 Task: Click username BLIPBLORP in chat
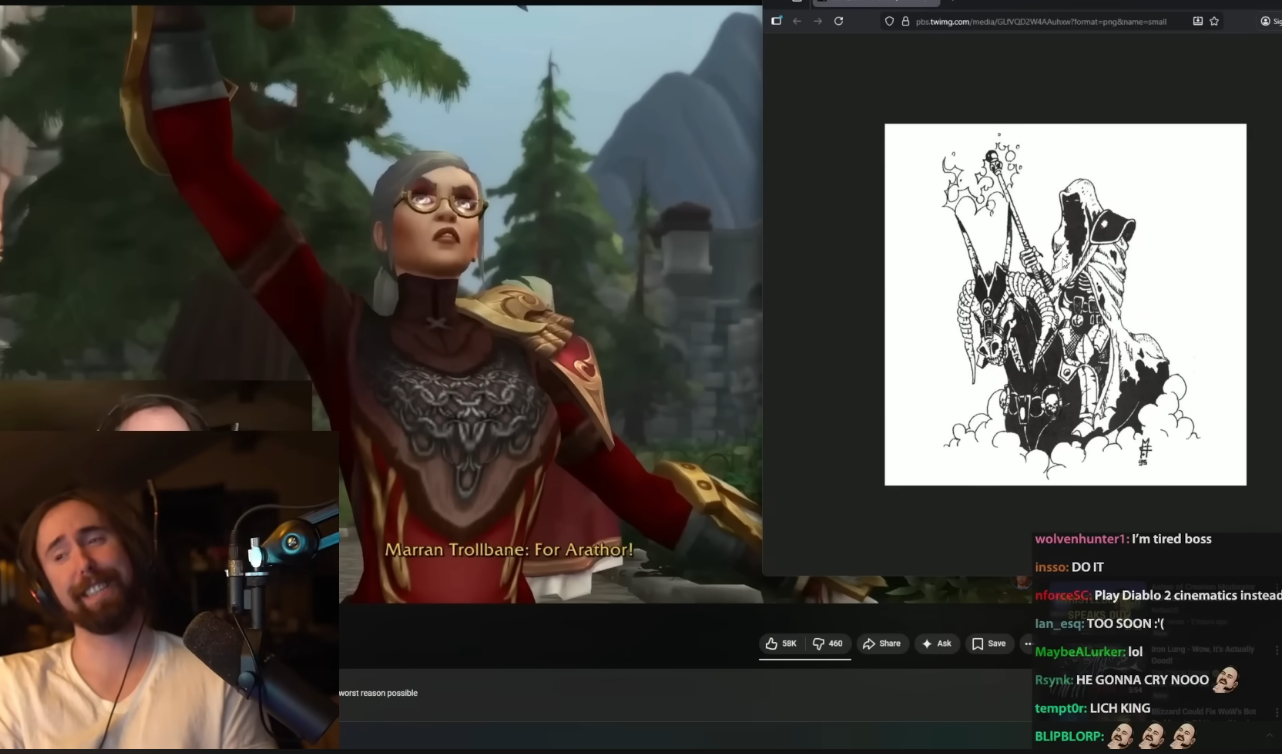tap(1069, 737)
